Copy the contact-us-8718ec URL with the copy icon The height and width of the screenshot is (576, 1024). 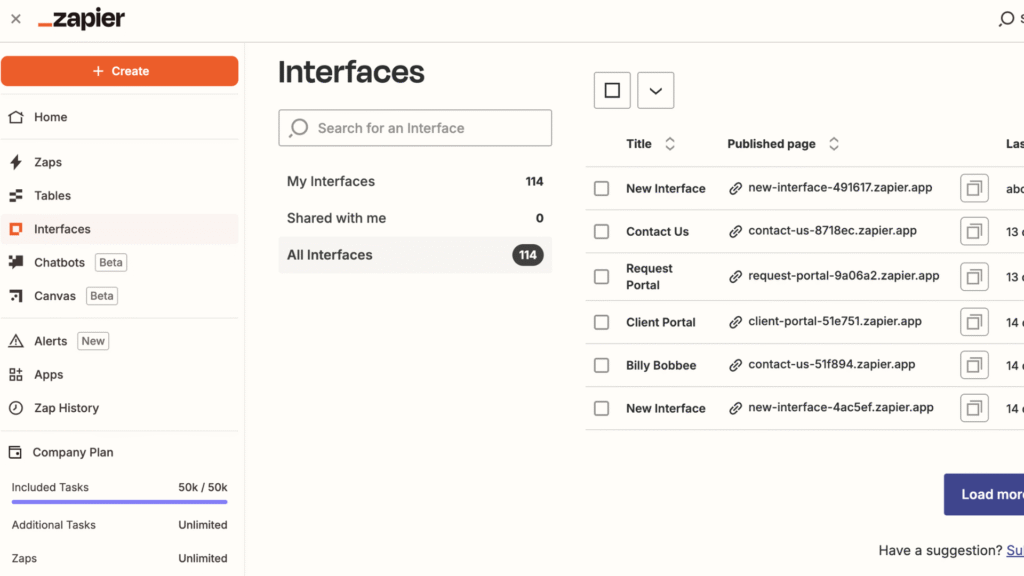(974, 231)
